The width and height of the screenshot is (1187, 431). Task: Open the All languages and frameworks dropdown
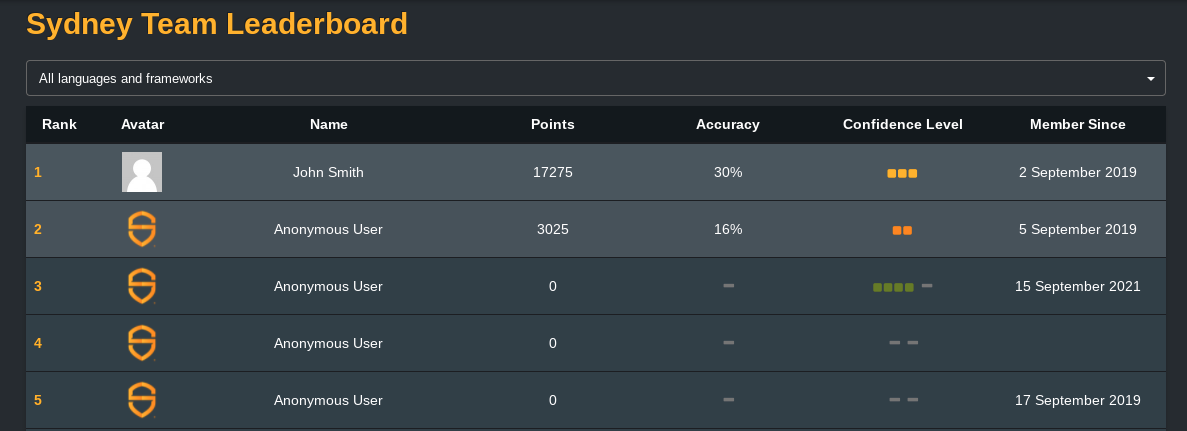click(596, 78)
